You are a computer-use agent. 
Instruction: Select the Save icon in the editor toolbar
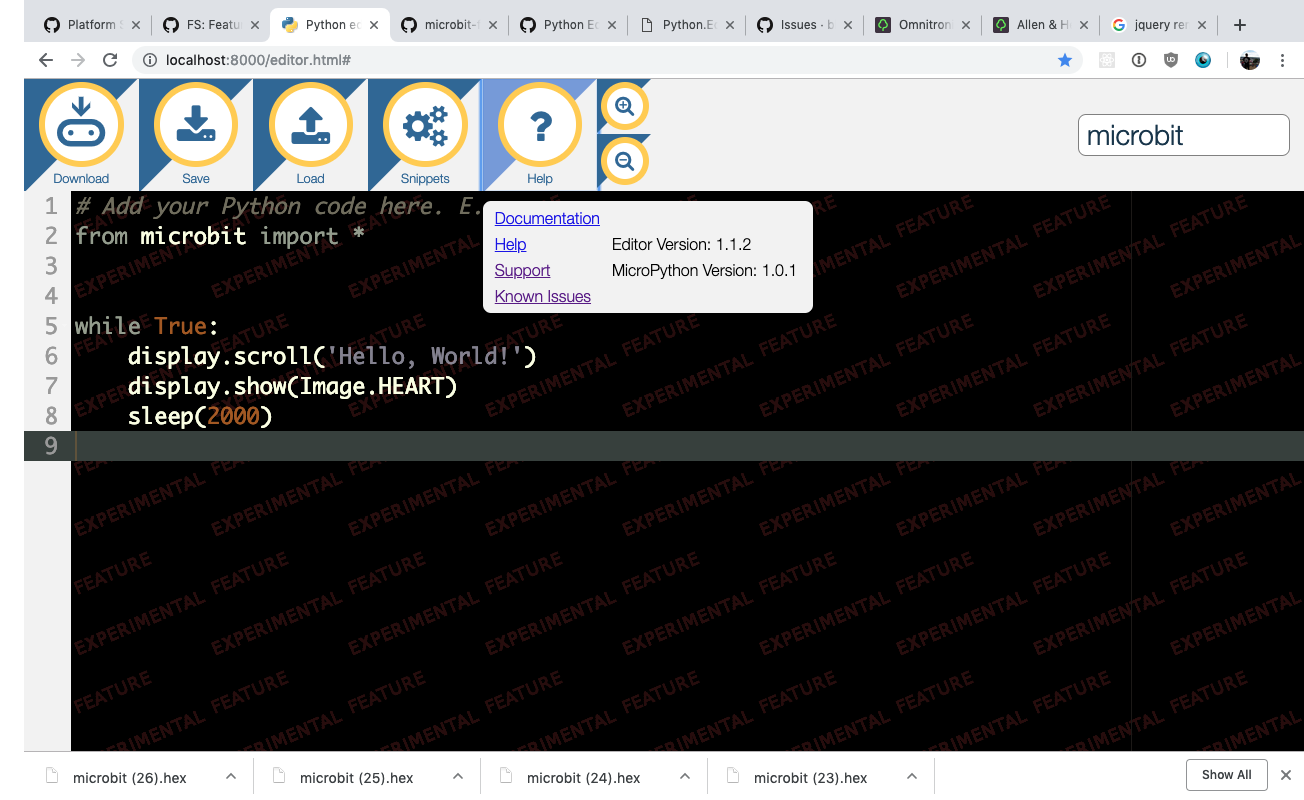point(195,125)
